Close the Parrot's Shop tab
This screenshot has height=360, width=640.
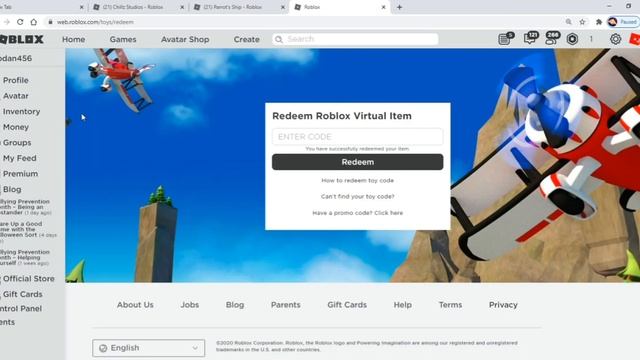(x=282, y=7)
